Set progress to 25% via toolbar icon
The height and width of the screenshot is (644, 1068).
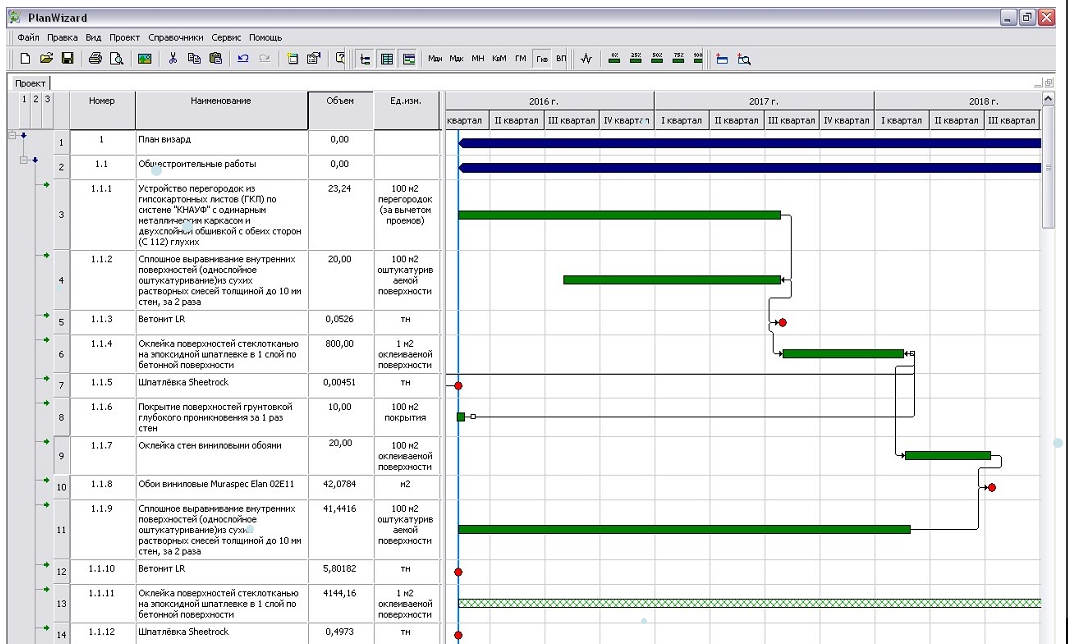(635, 59)
